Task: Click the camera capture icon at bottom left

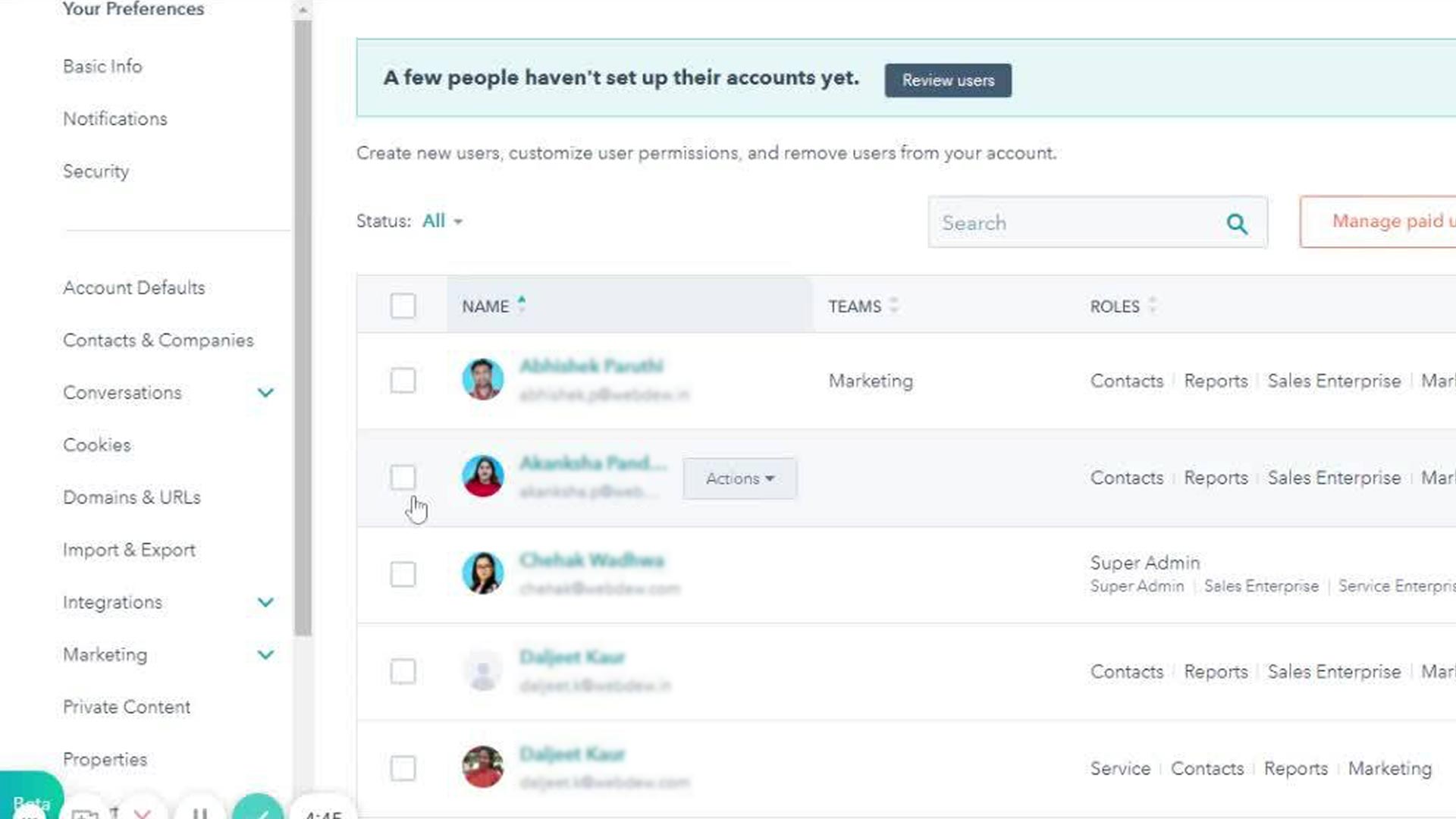Action: (85, 814)
